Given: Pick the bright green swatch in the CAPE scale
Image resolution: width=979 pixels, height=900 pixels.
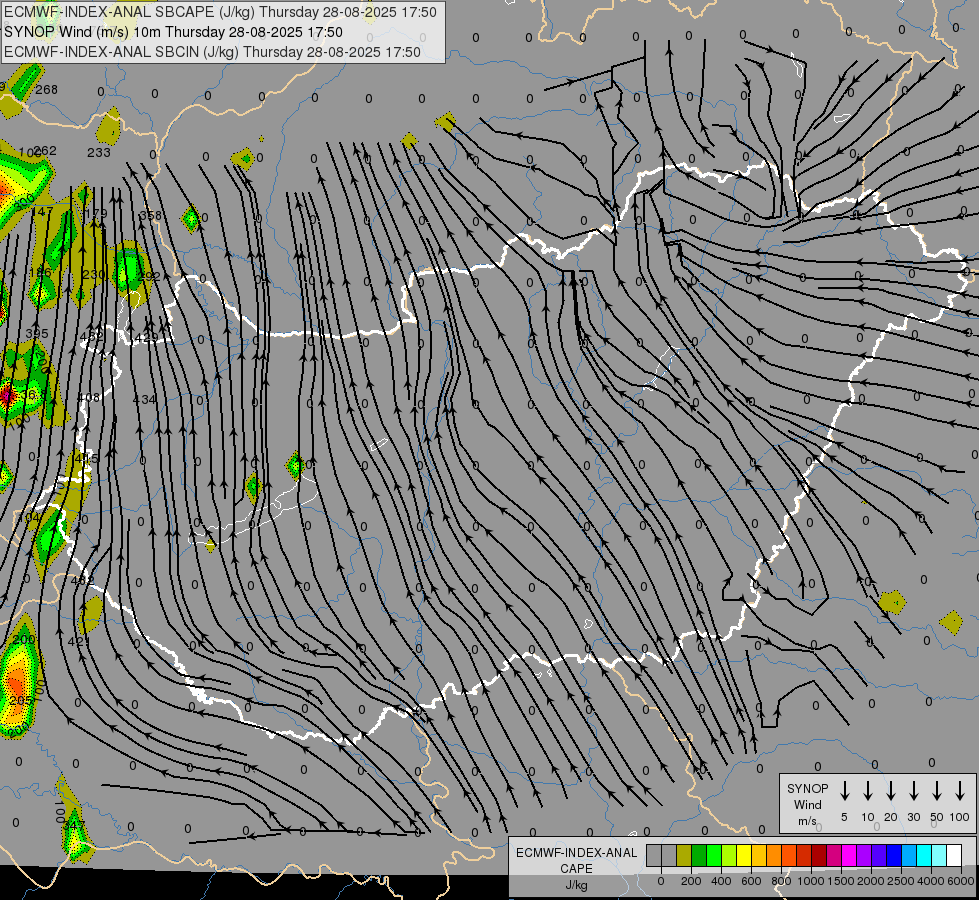Looking at the screenshot, I should point(714,855).
